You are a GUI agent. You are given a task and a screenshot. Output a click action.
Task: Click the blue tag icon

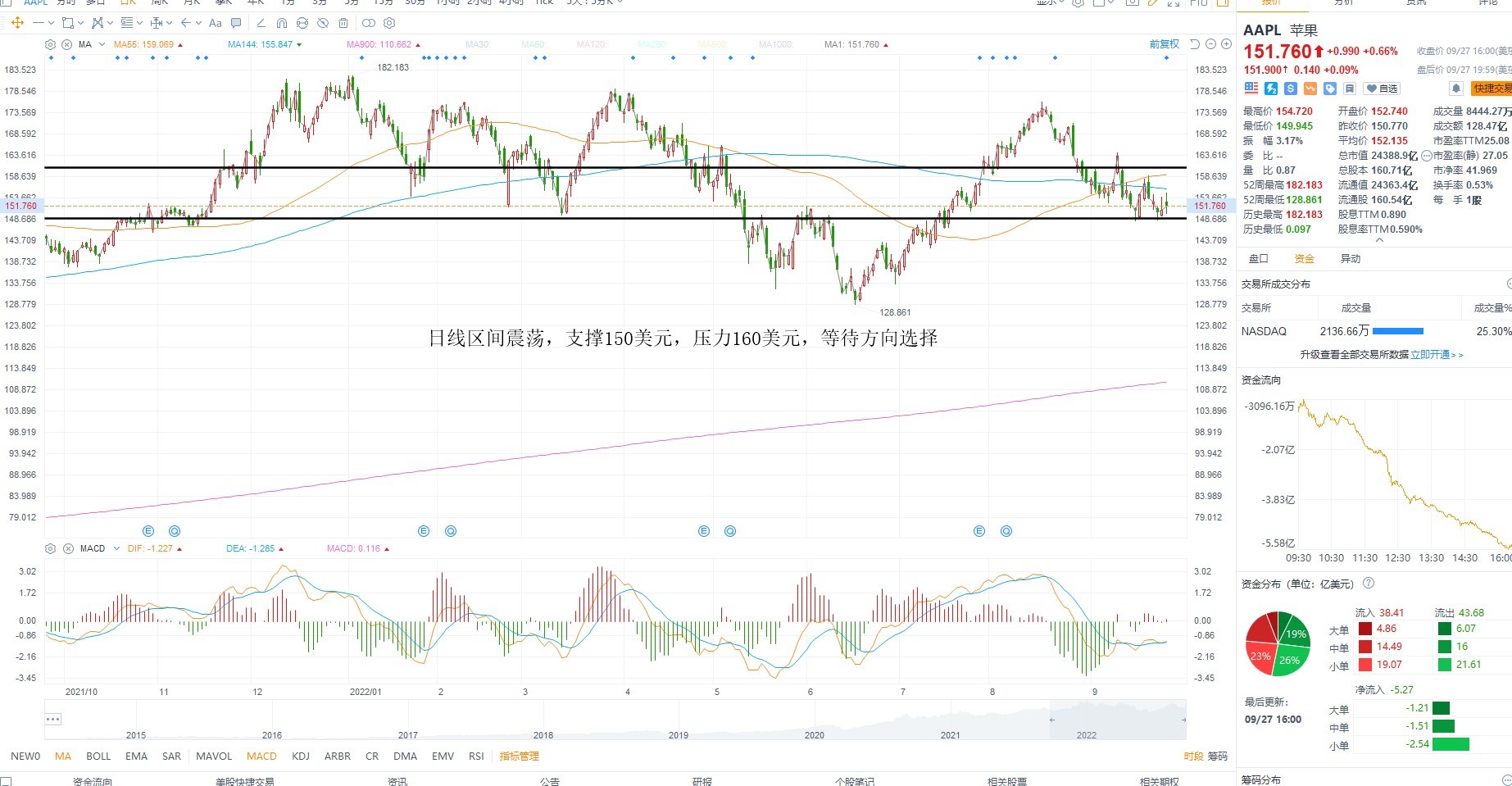(x=1330, y=89)
